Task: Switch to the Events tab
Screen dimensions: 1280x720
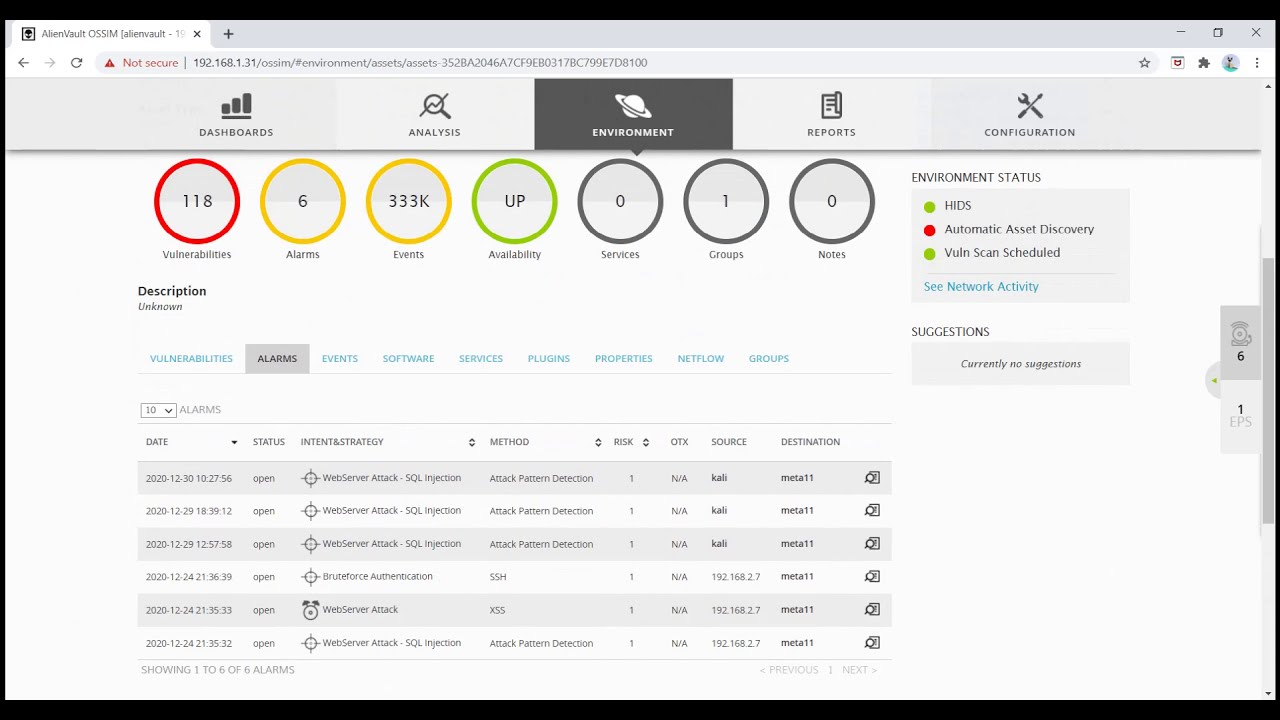Action: point(340,358)
